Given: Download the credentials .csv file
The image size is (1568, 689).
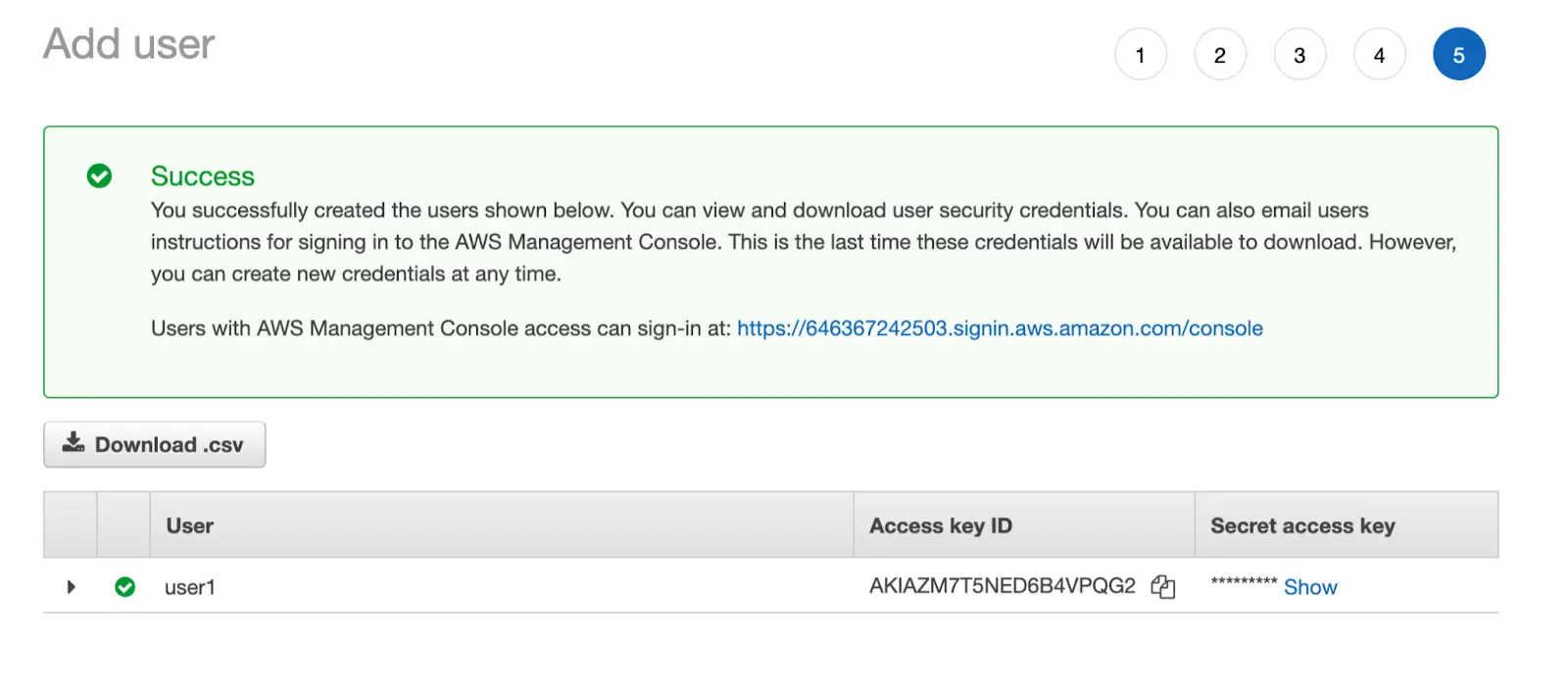Looking at the screenshot, I should click(155, 444).
